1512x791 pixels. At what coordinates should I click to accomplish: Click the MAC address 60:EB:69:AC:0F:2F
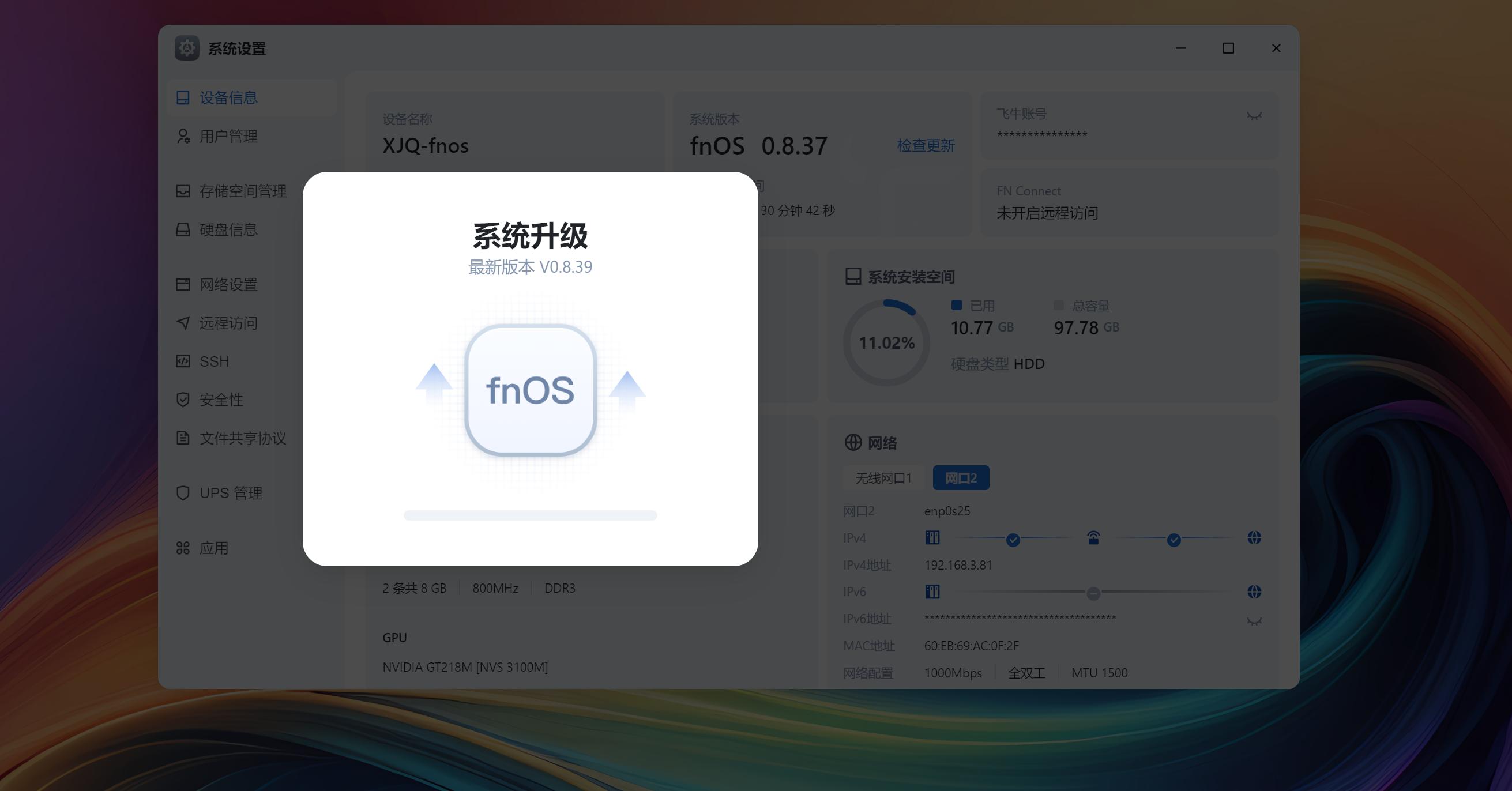pyautogui.click(x=972, y=646)
